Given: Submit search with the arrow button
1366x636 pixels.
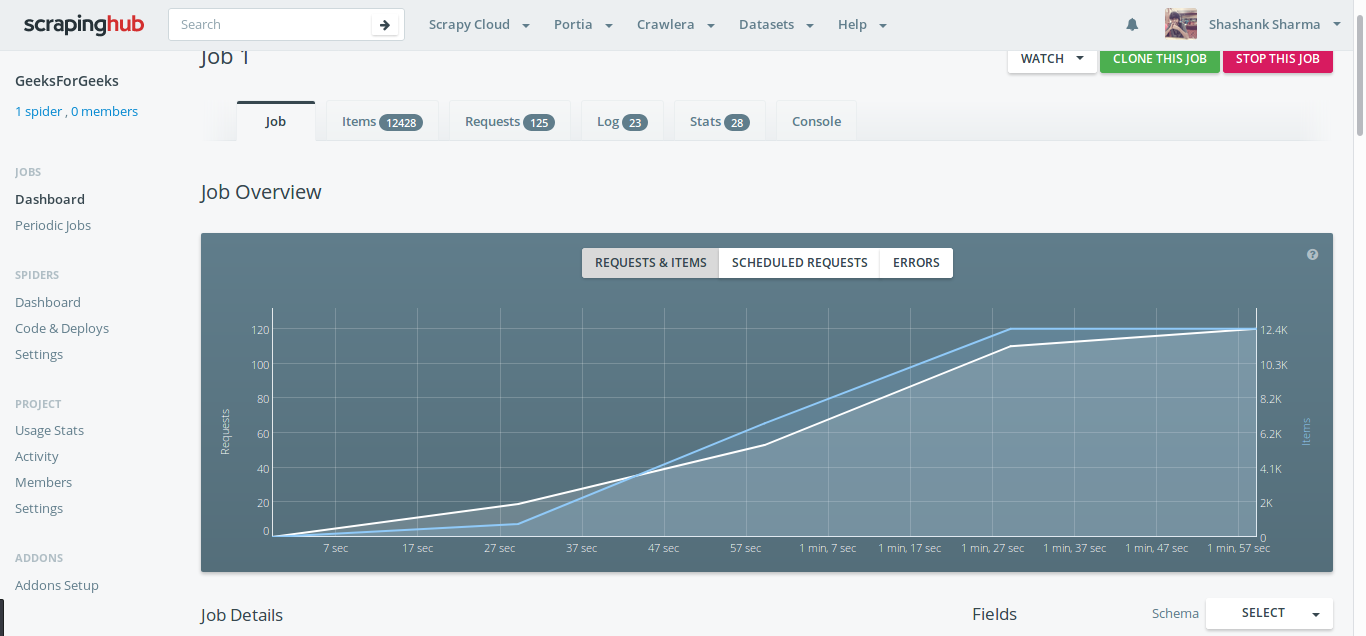Looking at the screenshot, I should point(385,25).
